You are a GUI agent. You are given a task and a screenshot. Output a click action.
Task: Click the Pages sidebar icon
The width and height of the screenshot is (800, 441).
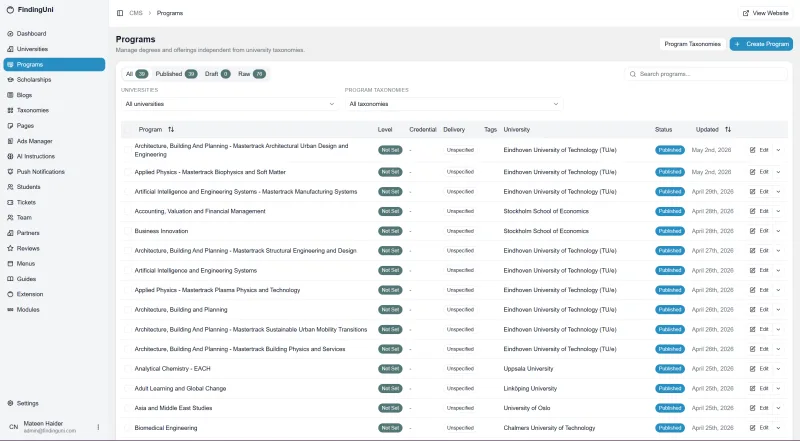[10, 126]
